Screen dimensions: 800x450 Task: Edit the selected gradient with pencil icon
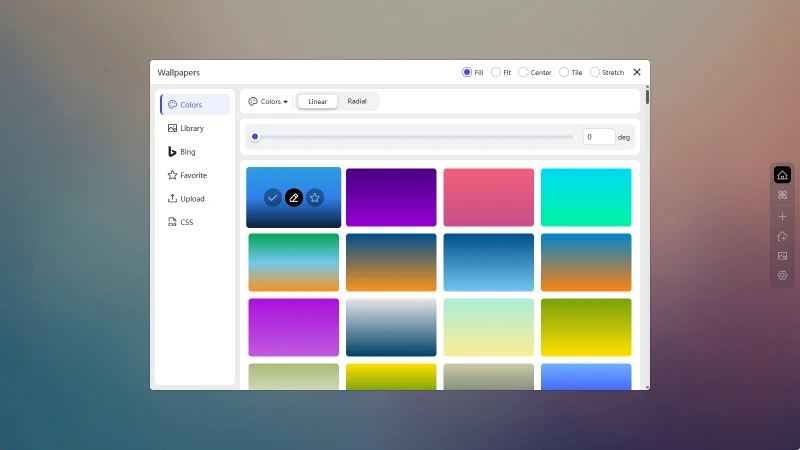[294, 197]
